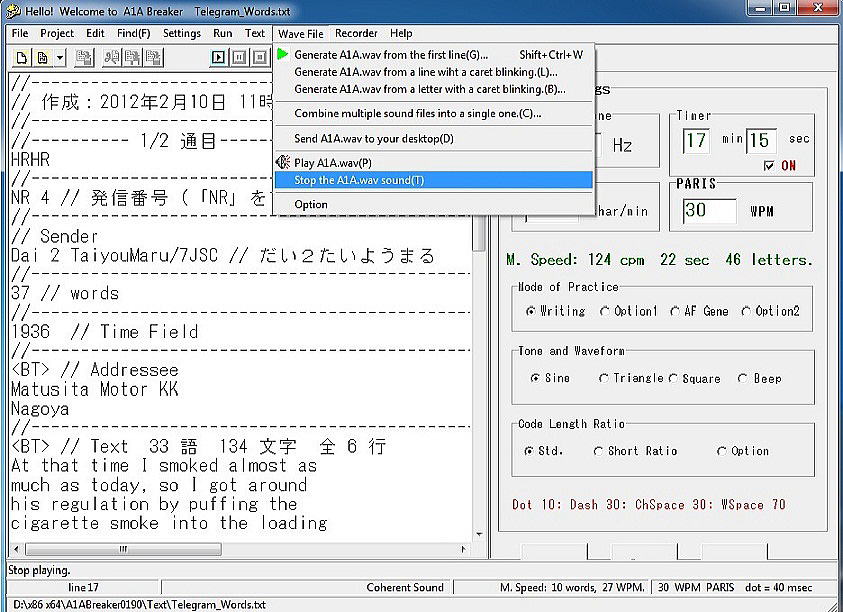This screenshot has width=843, height=612.
Task: Choose AF Gene practice mode
Action: (x=675, y=311)
